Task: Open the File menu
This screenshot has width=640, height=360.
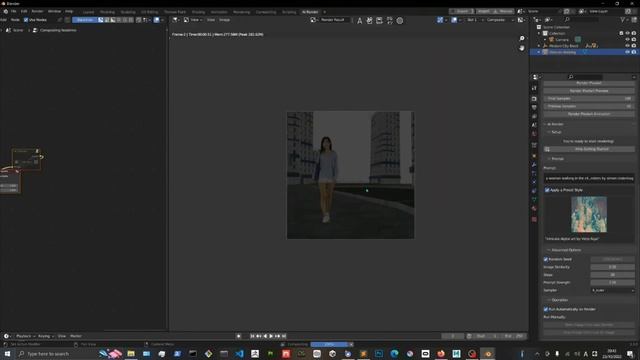Action: point(13,11)
